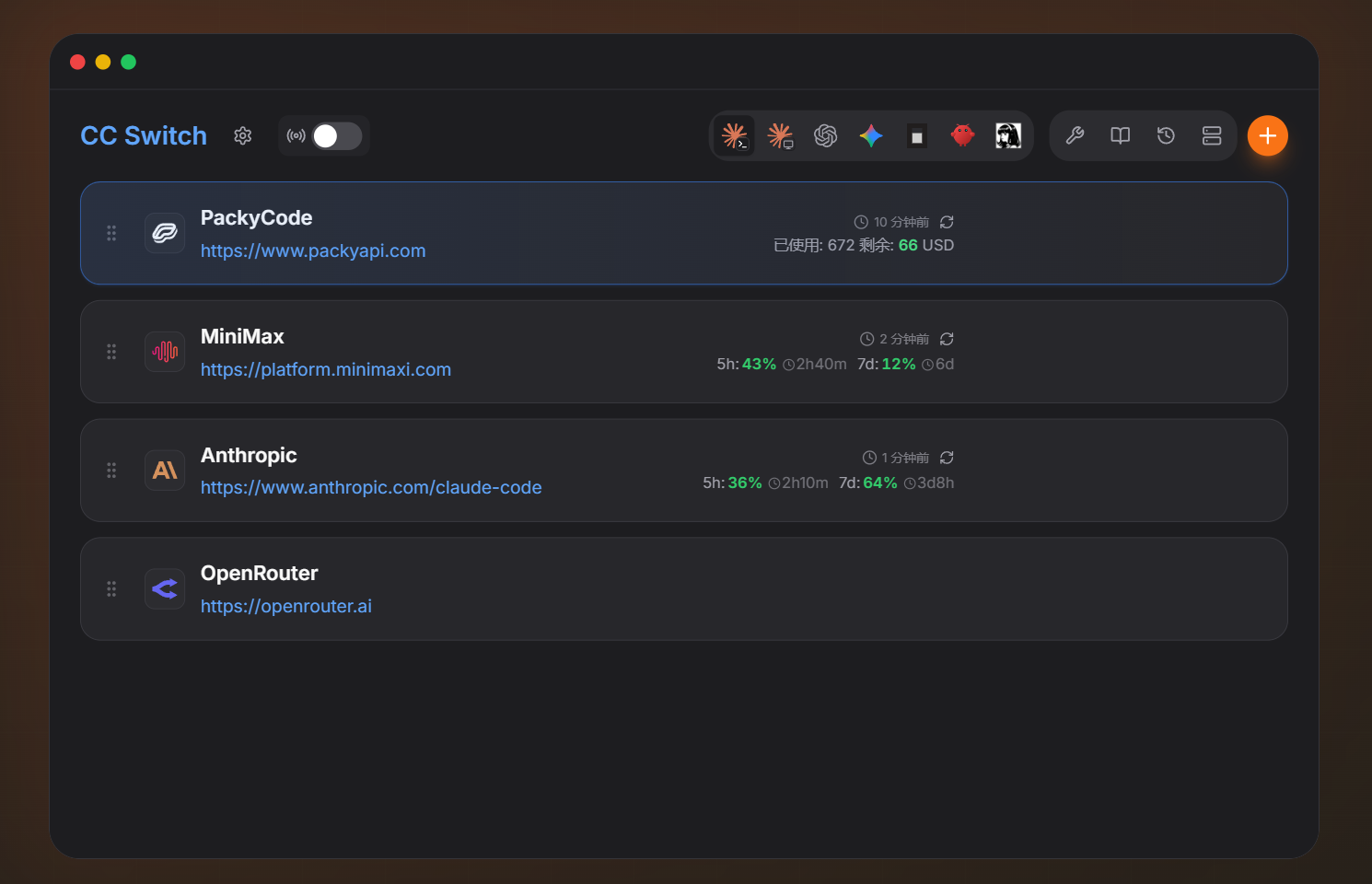
Task: Open the history clock icon
Action: pos(1166,136)
